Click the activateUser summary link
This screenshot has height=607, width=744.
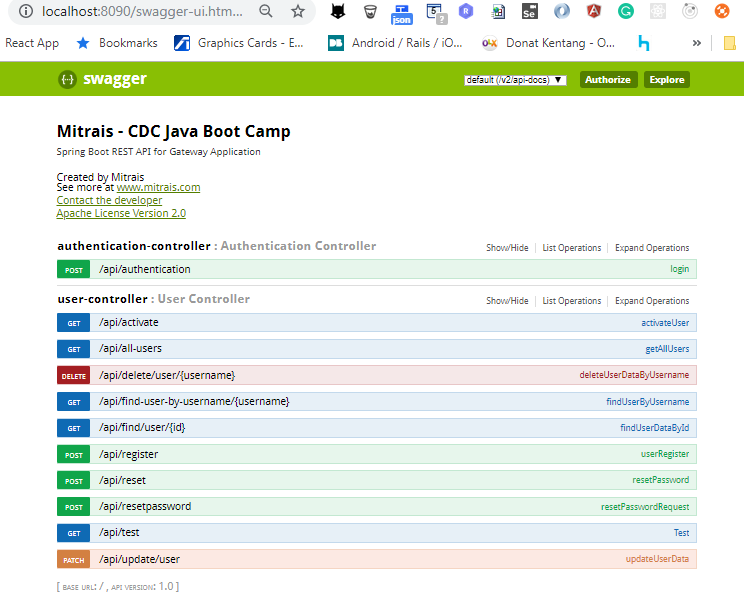pos(665,323)
